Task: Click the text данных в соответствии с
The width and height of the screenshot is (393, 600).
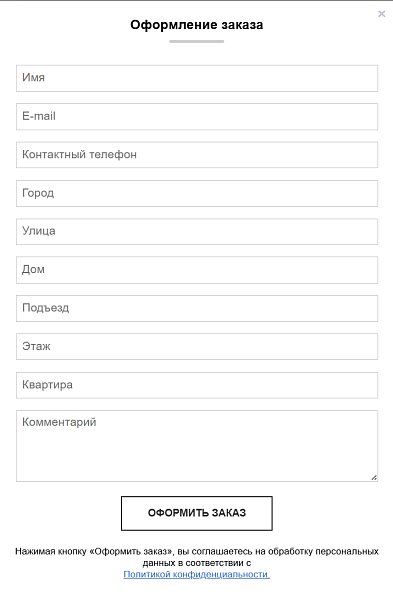Action: [x=197, y=563]
